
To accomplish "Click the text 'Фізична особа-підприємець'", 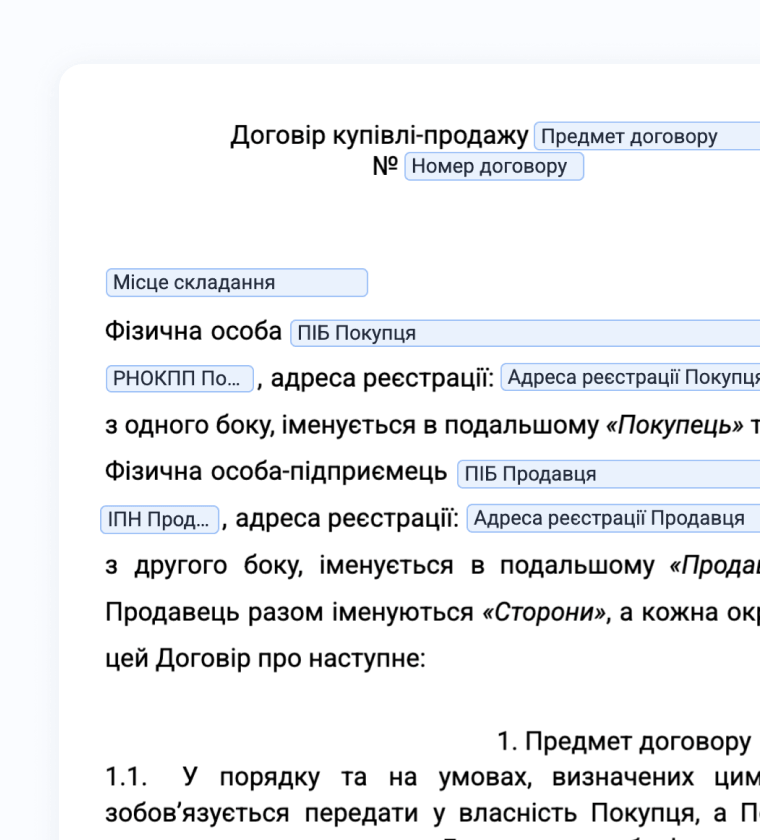I will (x=276, y=472).
